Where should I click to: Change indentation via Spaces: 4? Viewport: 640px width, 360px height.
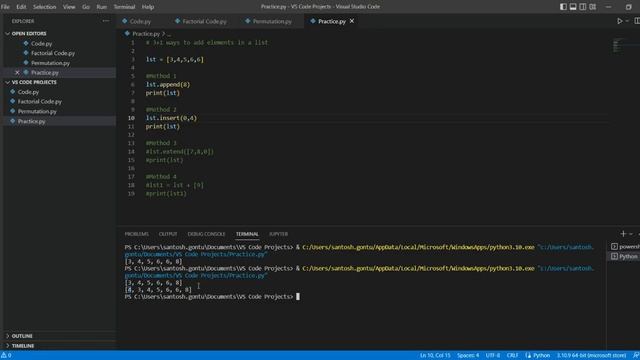(468, 356)
